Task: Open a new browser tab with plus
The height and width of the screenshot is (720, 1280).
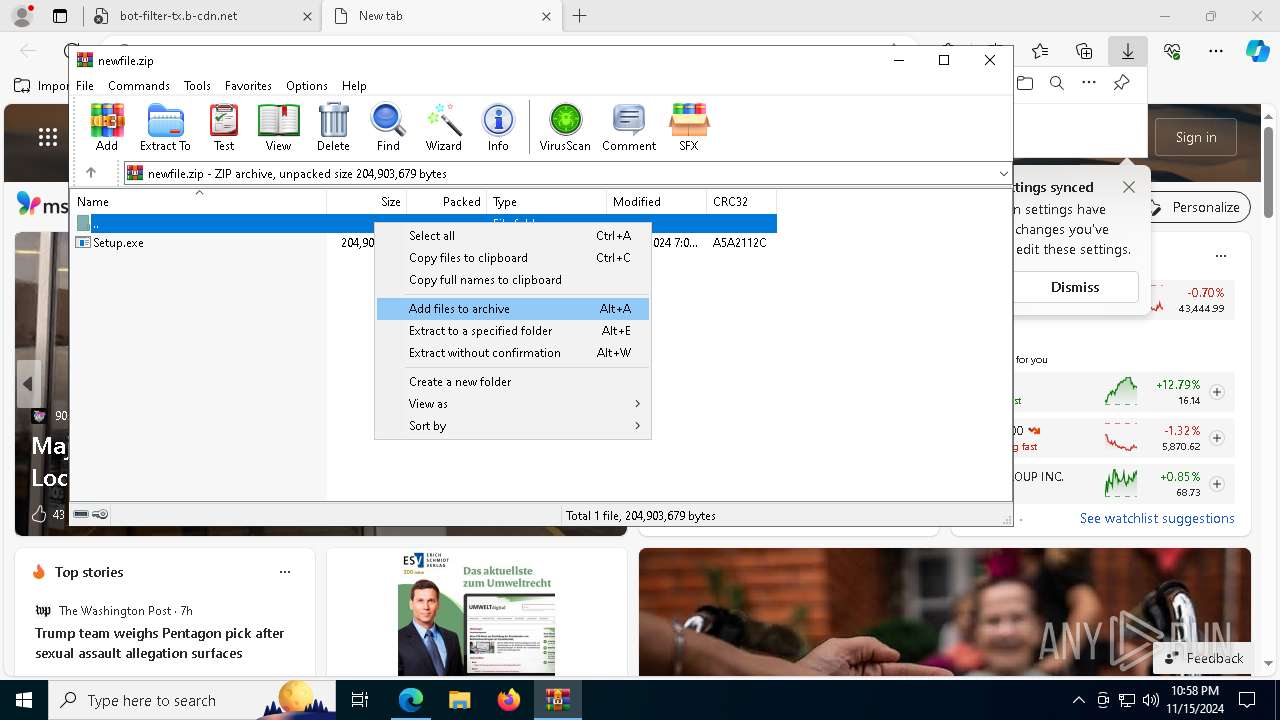Action: pyautogui.click(x=580, y=16)
